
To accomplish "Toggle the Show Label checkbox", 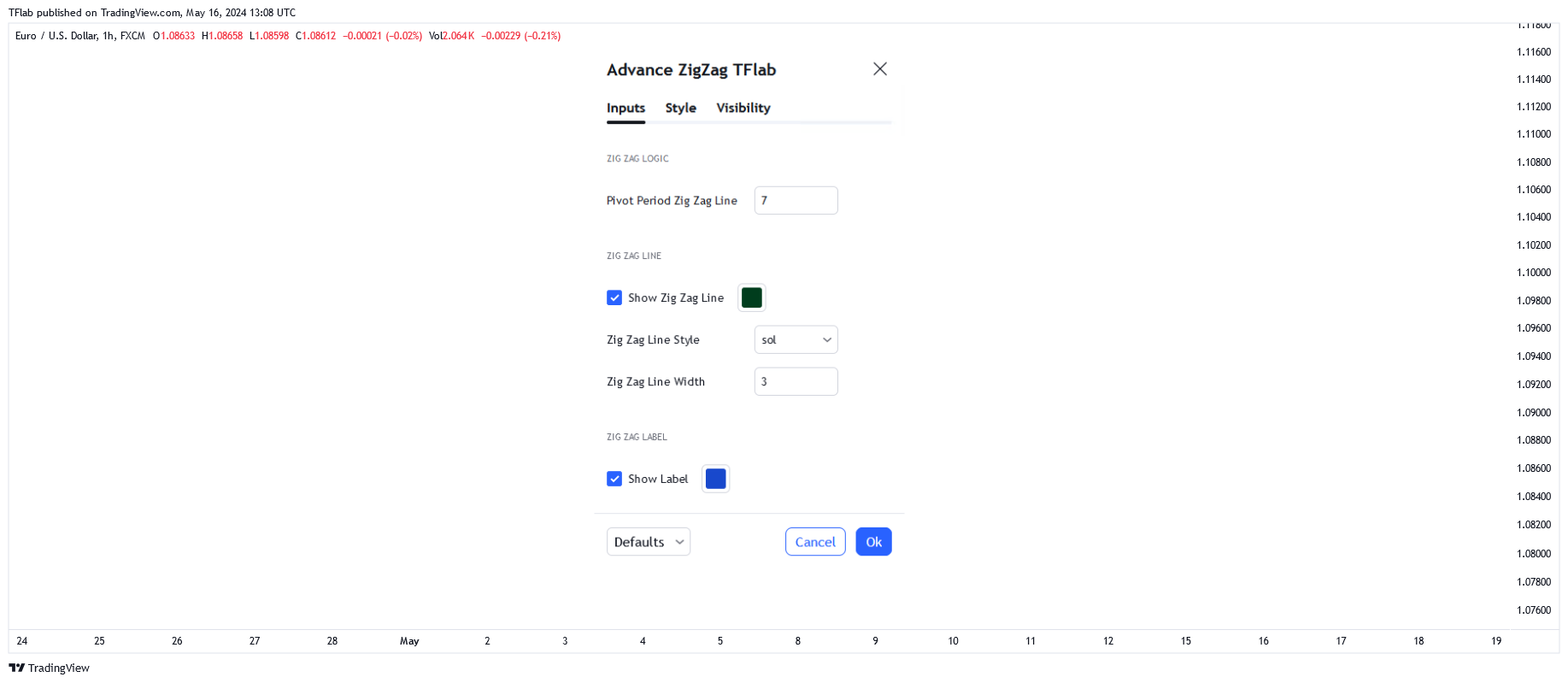I will 614,479.
